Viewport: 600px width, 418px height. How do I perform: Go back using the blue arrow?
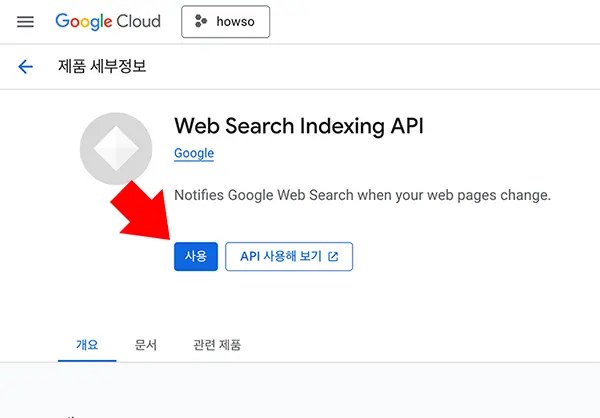point(26,67)
